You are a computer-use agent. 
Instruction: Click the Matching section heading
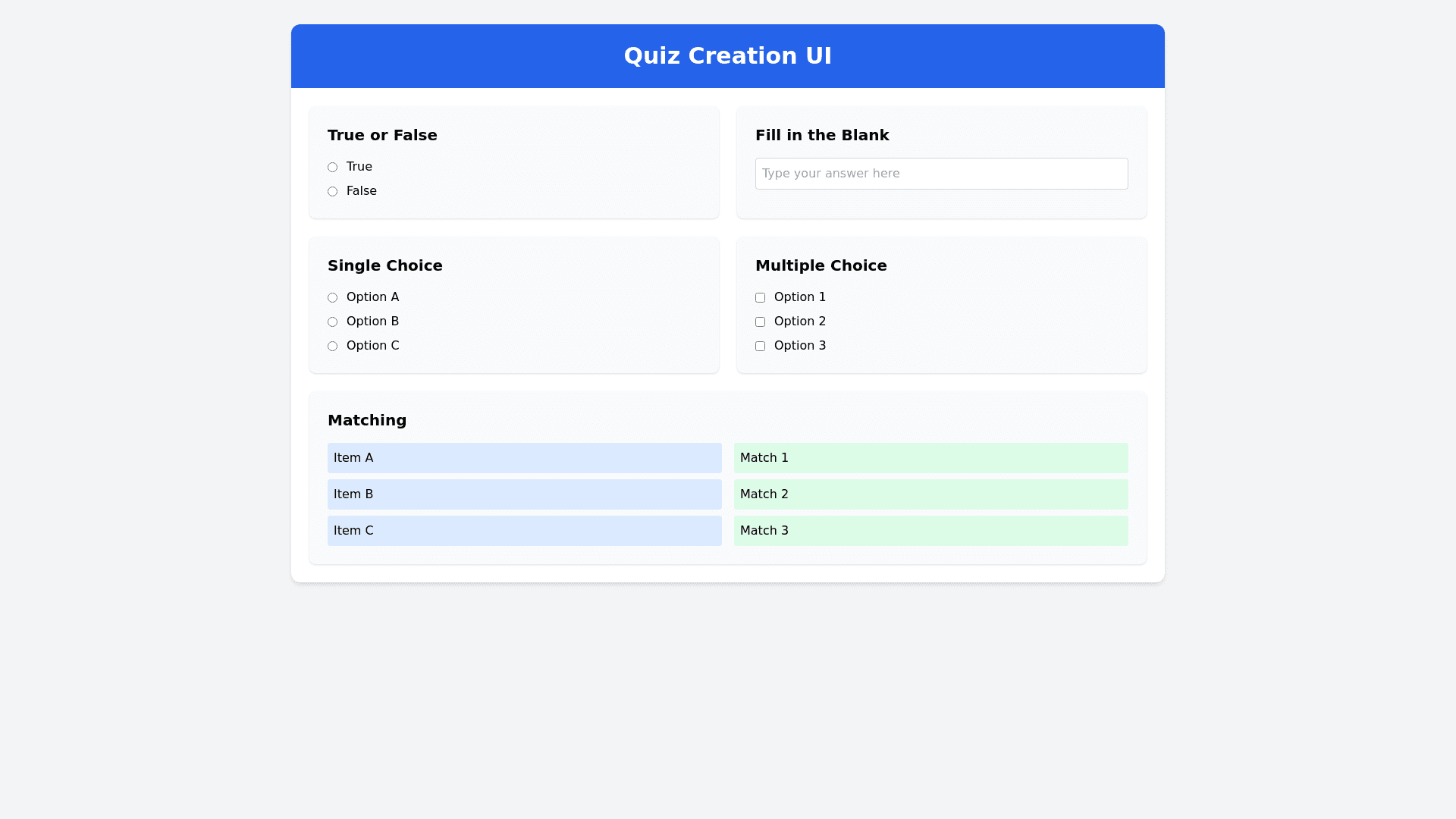coord(367,420)
